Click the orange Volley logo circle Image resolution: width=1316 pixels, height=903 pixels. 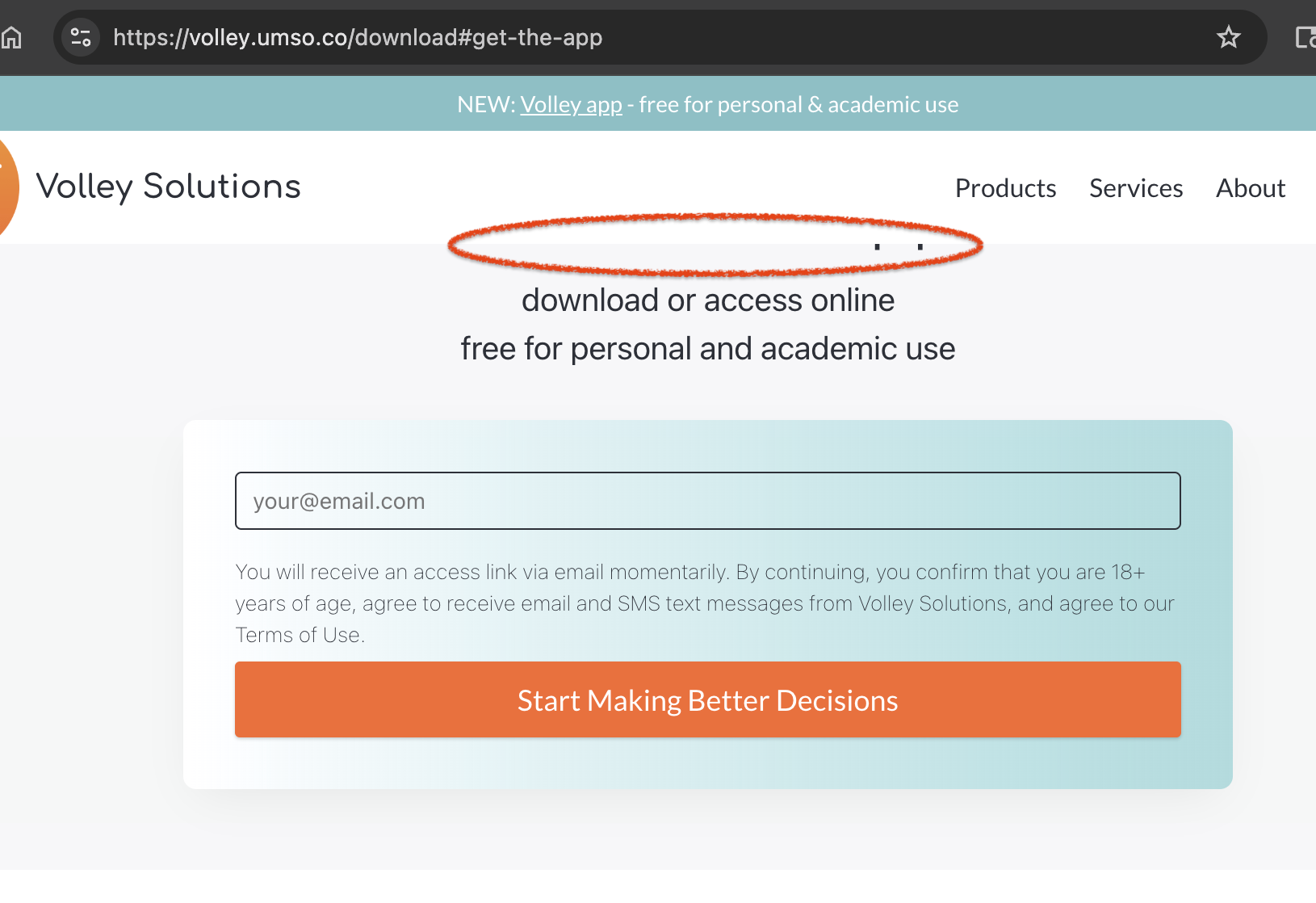pyautogui.click(x=7, y=187)
